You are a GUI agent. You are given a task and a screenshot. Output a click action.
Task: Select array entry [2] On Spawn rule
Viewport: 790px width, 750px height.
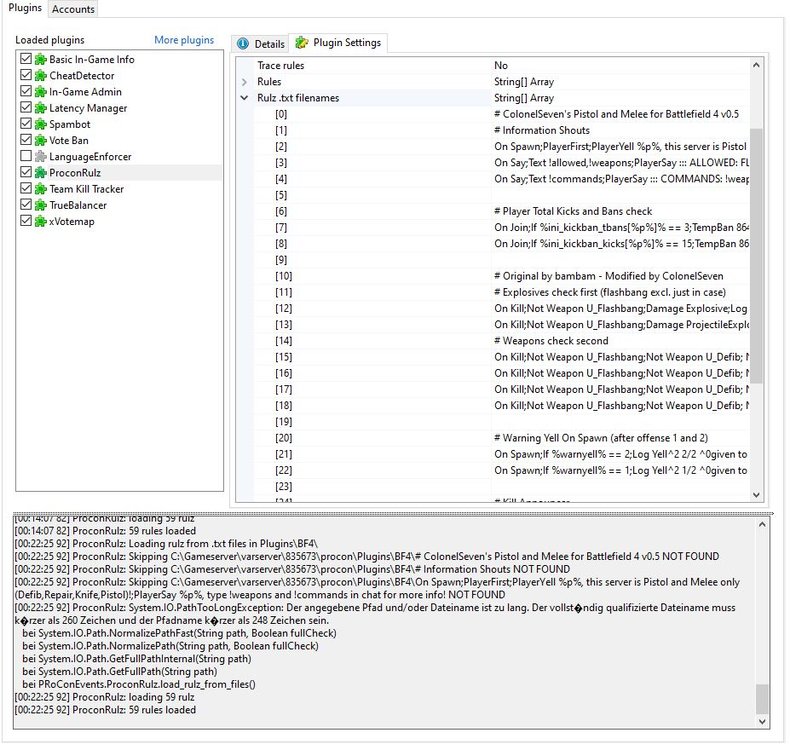coord(620,147)
